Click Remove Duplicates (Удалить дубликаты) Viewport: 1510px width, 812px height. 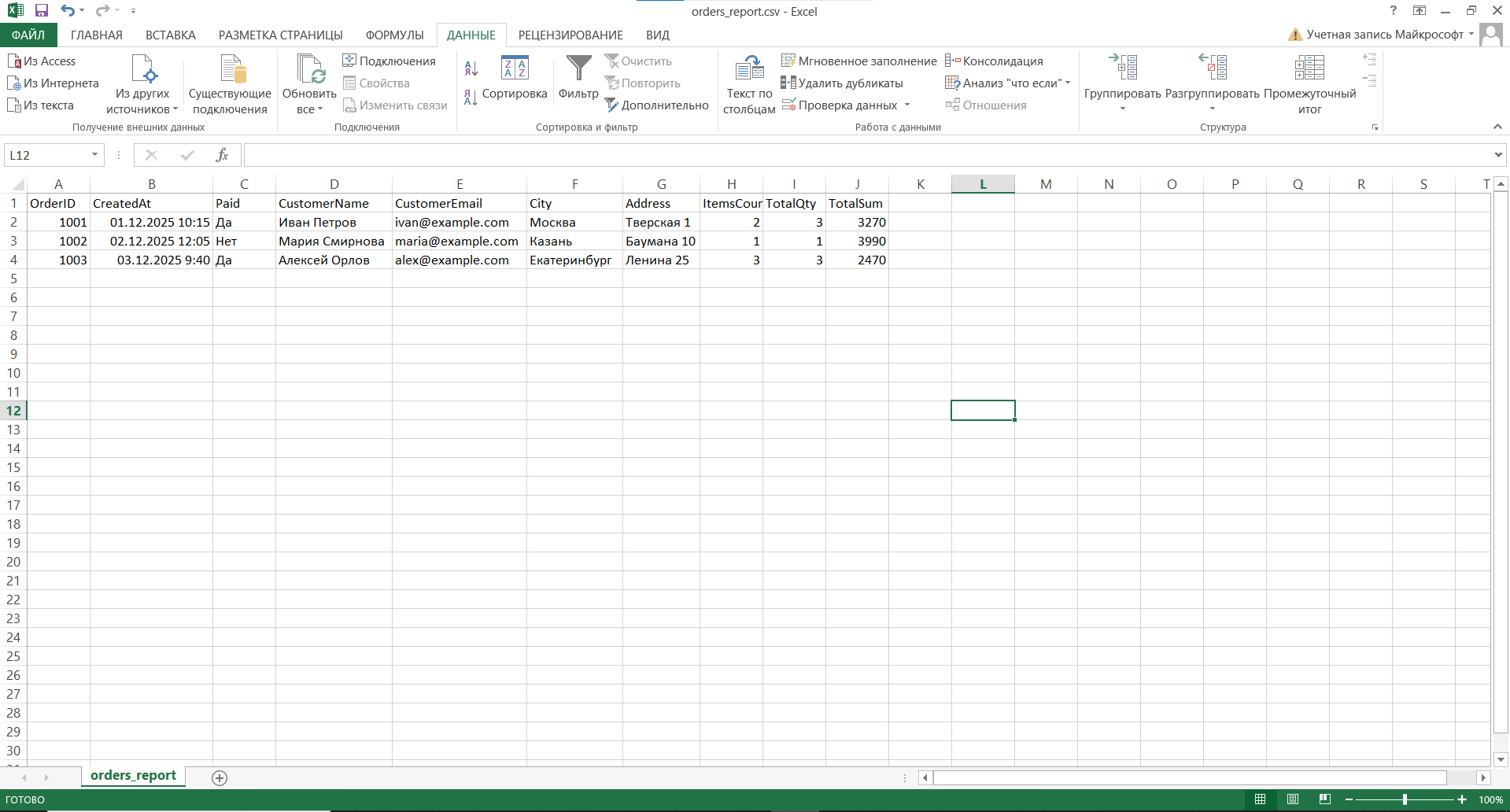[x=842, y=83]
